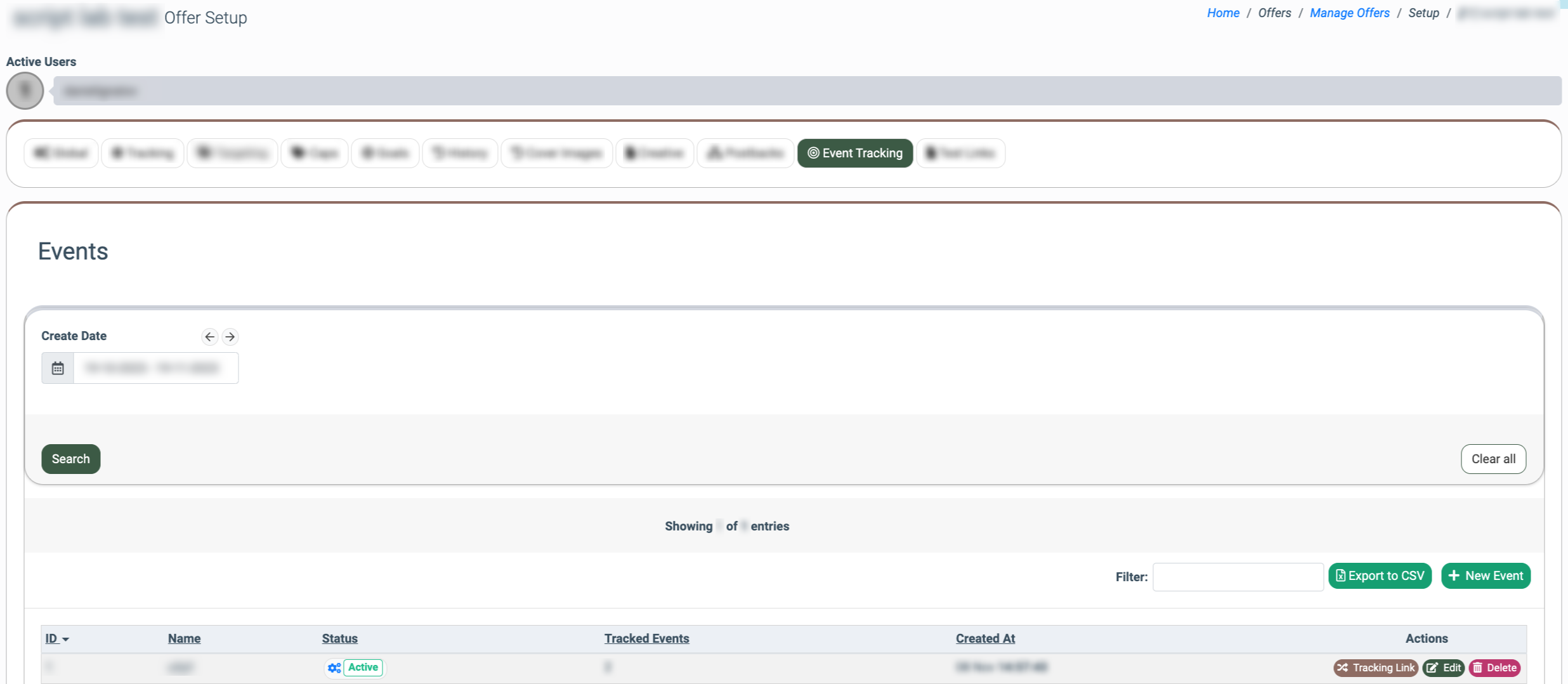
Task: Edit the event row
Action: (x=1443, y=668)
